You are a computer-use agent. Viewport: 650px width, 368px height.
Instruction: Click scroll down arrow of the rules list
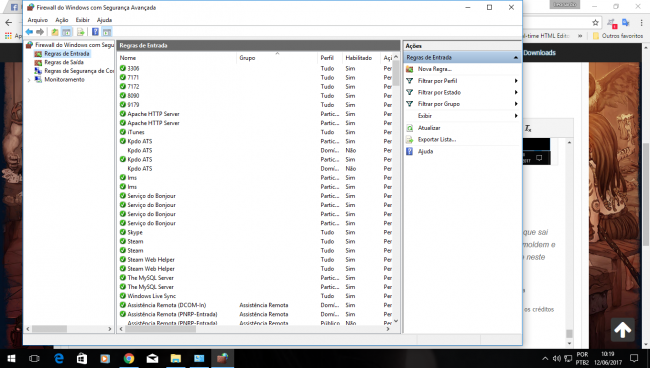point(396,321)
